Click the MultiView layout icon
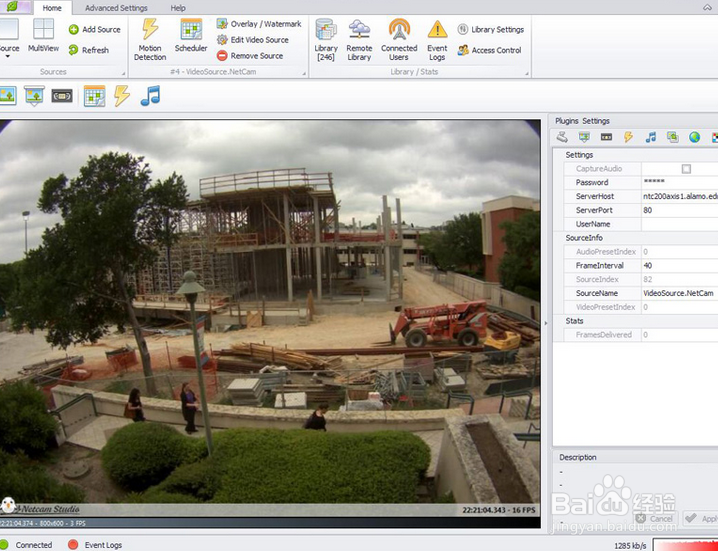The height and width of the screenshot is (551, 718). 43,36
